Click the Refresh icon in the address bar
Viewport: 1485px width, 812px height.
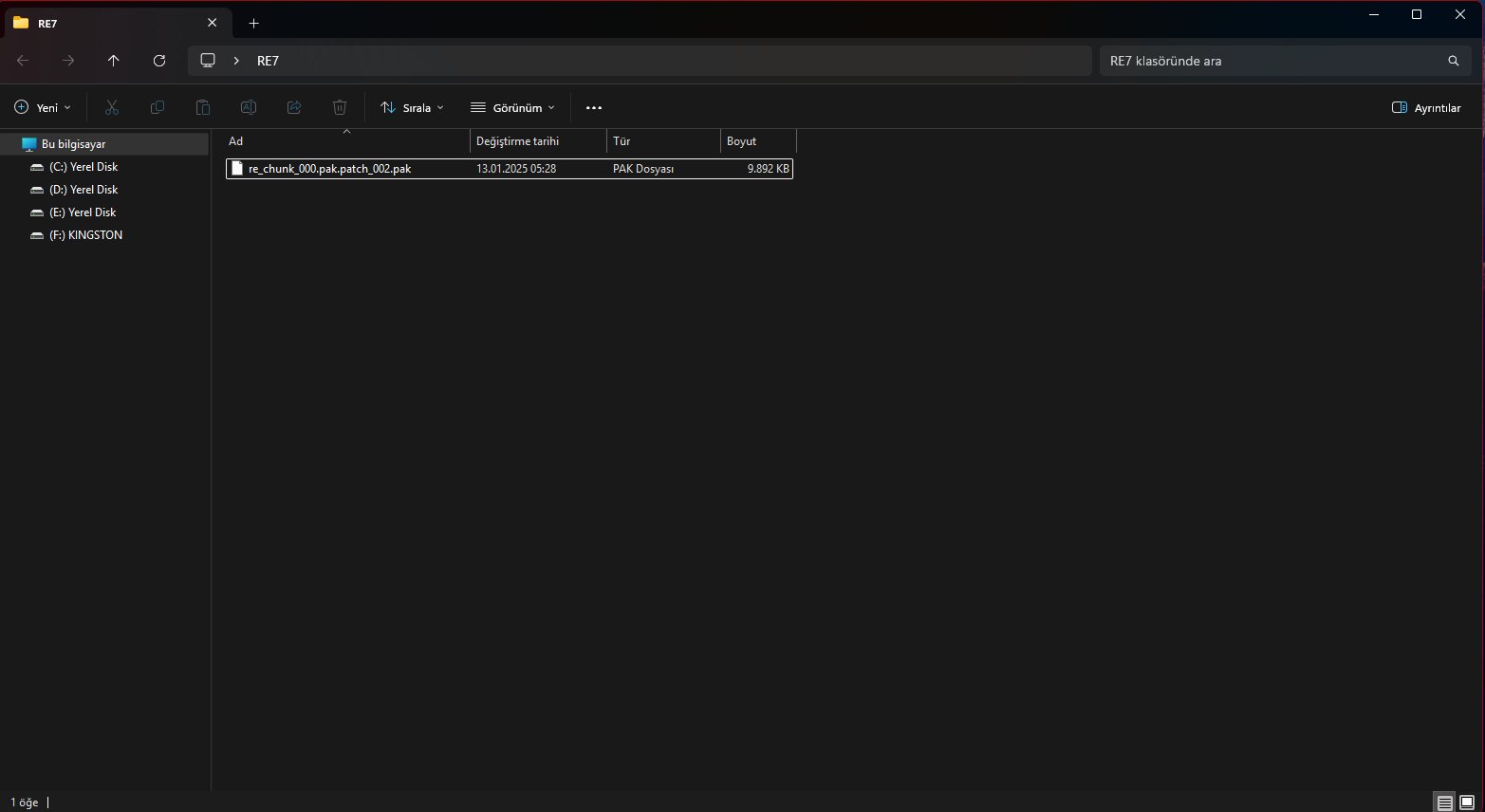pos(158,60)
